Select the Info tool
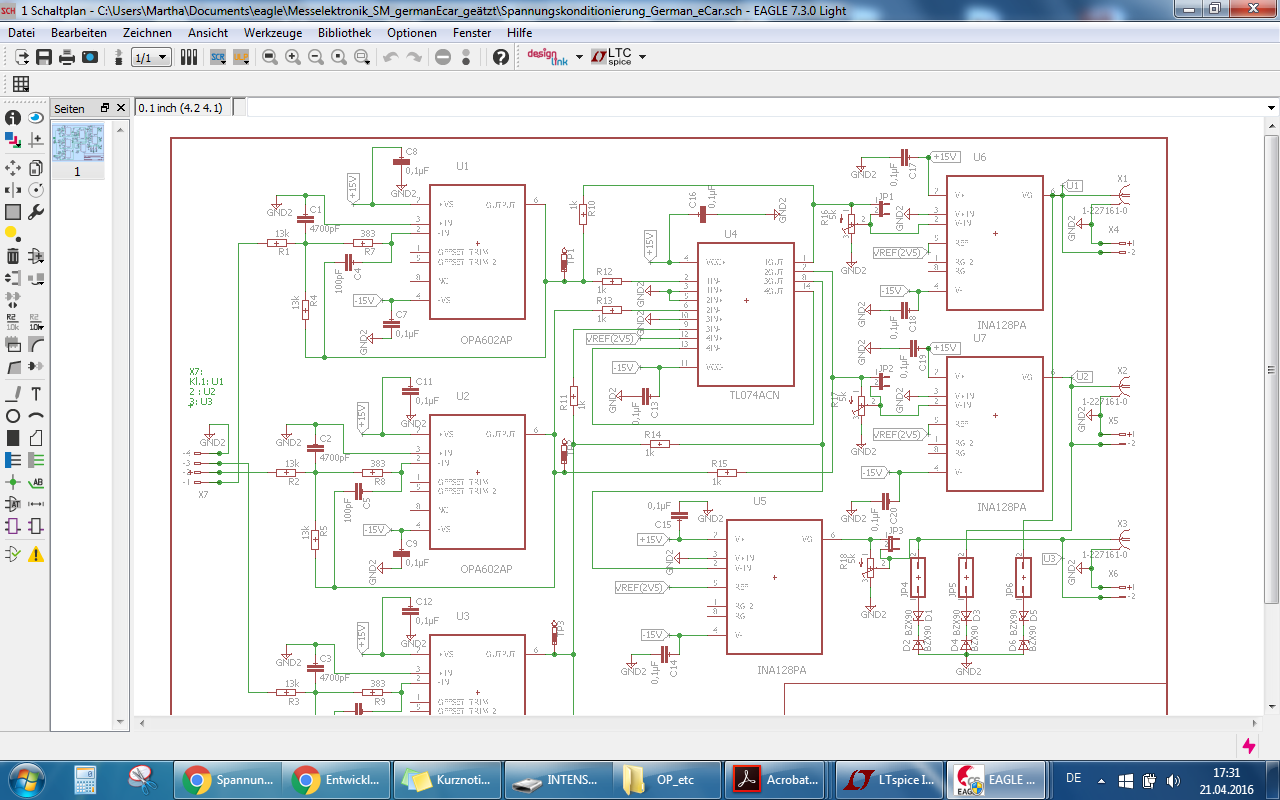 point(13,118)
